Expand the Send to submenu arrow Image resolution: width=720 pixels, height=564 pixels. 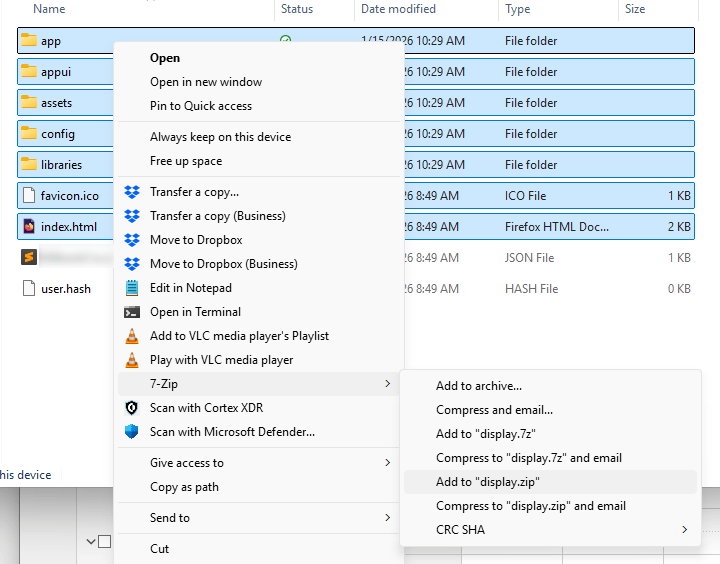pyautogui.click(x=387, y=518)
